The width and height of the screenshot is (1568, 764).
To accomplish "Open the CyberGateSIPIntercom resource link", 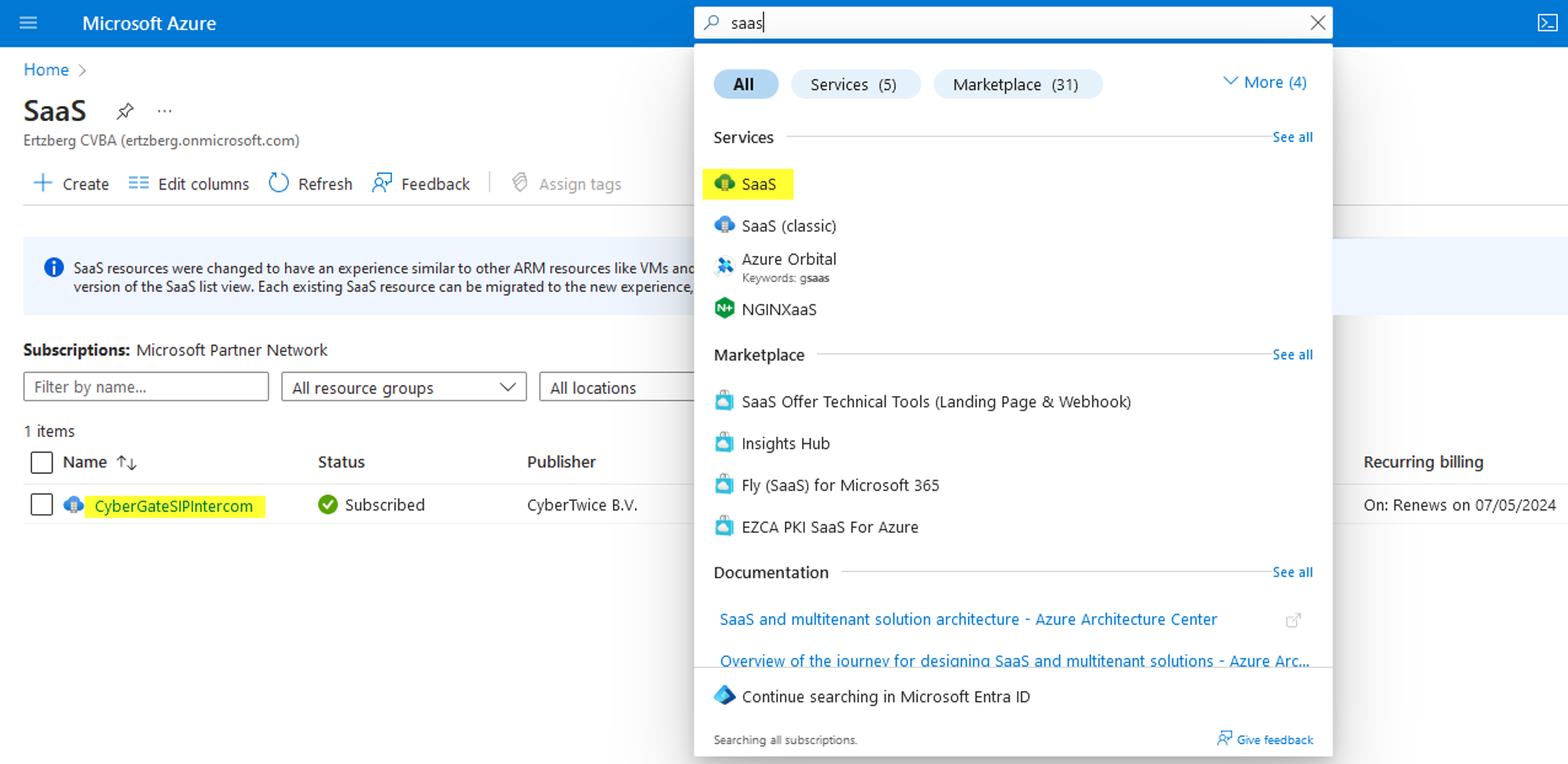I will click(174, 506).
